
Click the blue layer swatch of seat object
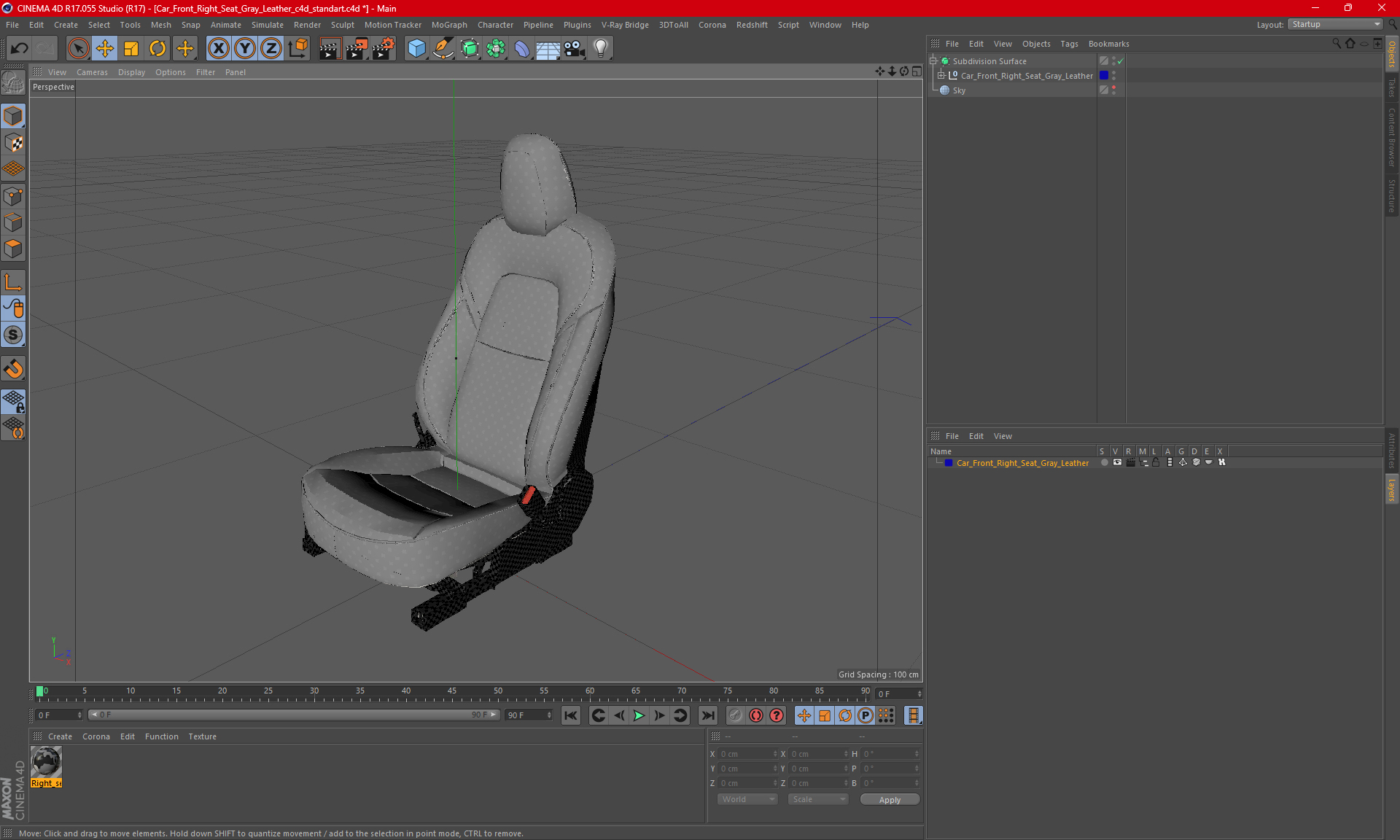1104,76
